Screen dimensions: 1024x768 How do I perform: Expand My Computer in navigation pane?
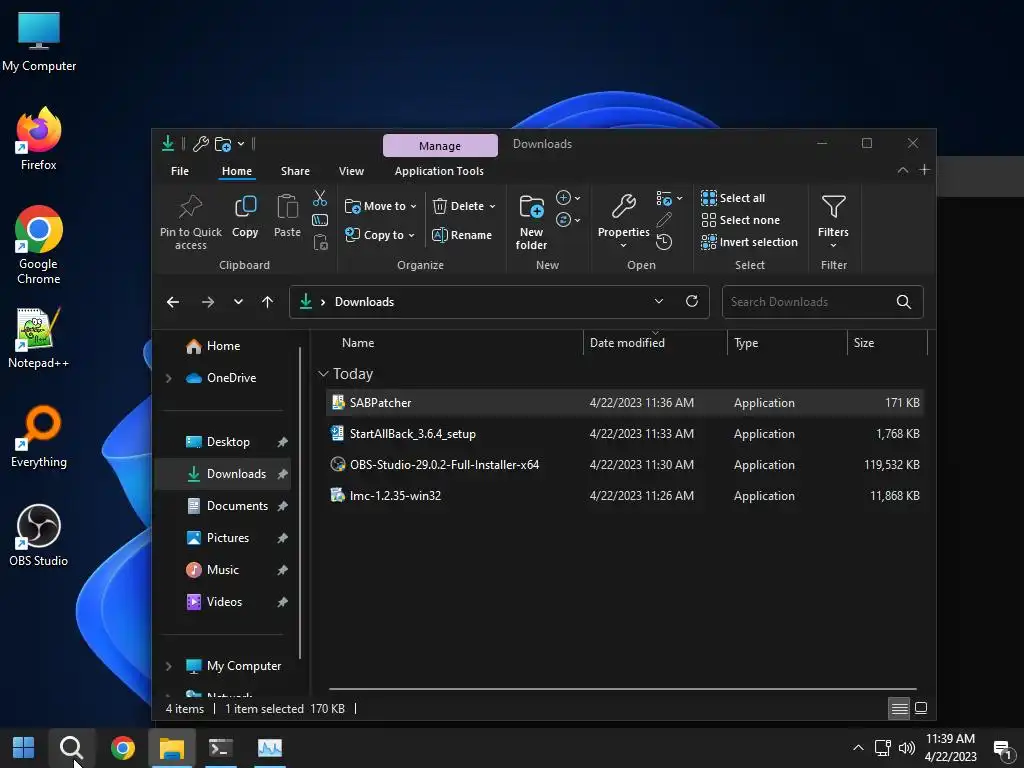(x=168, y=665)
